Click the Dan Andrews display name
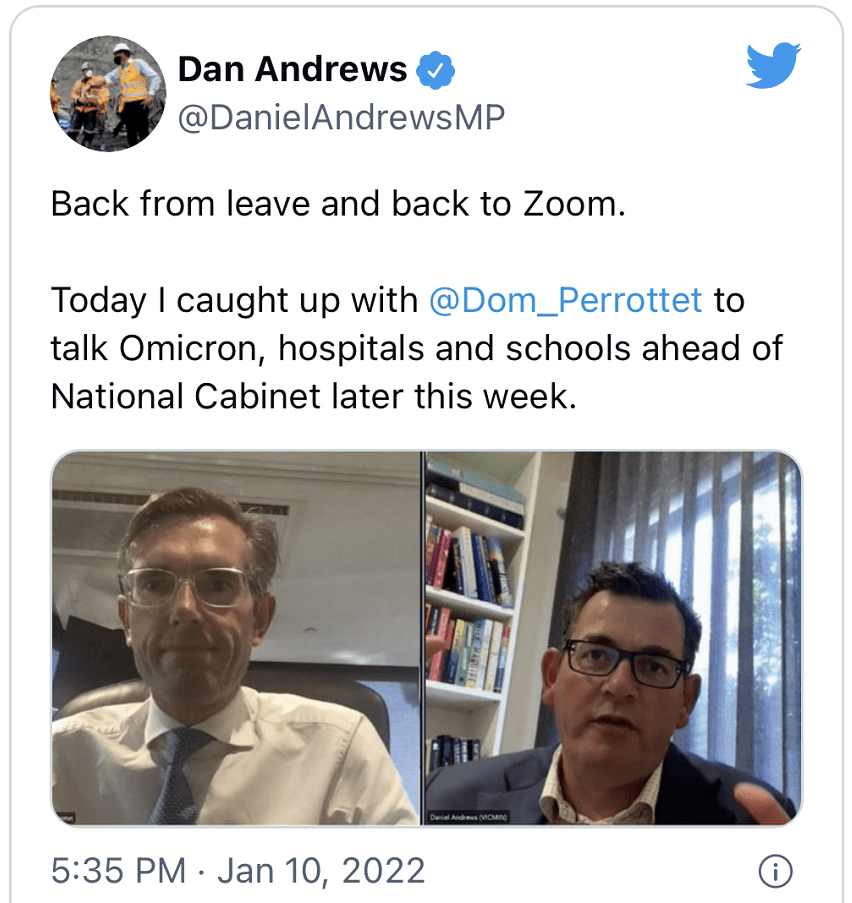Screen dimensions: 852x903 tap(292, 70)
